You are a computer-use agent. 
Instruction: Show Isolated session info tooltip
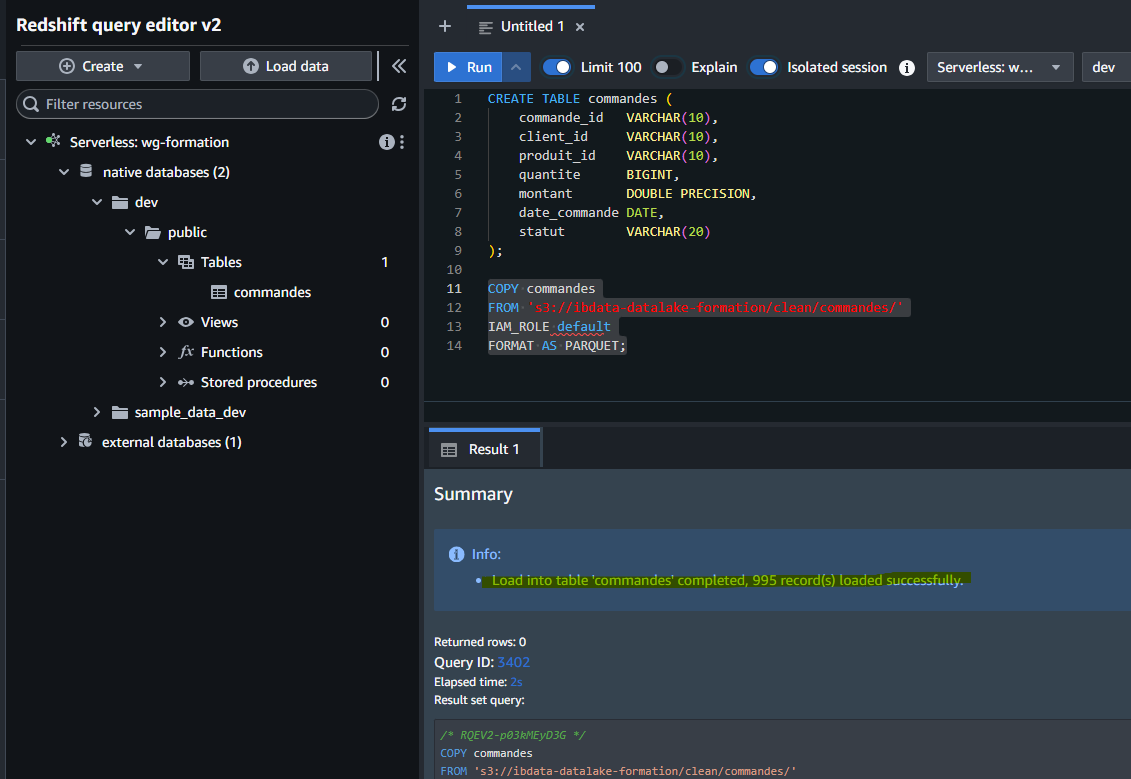[907, 68]
